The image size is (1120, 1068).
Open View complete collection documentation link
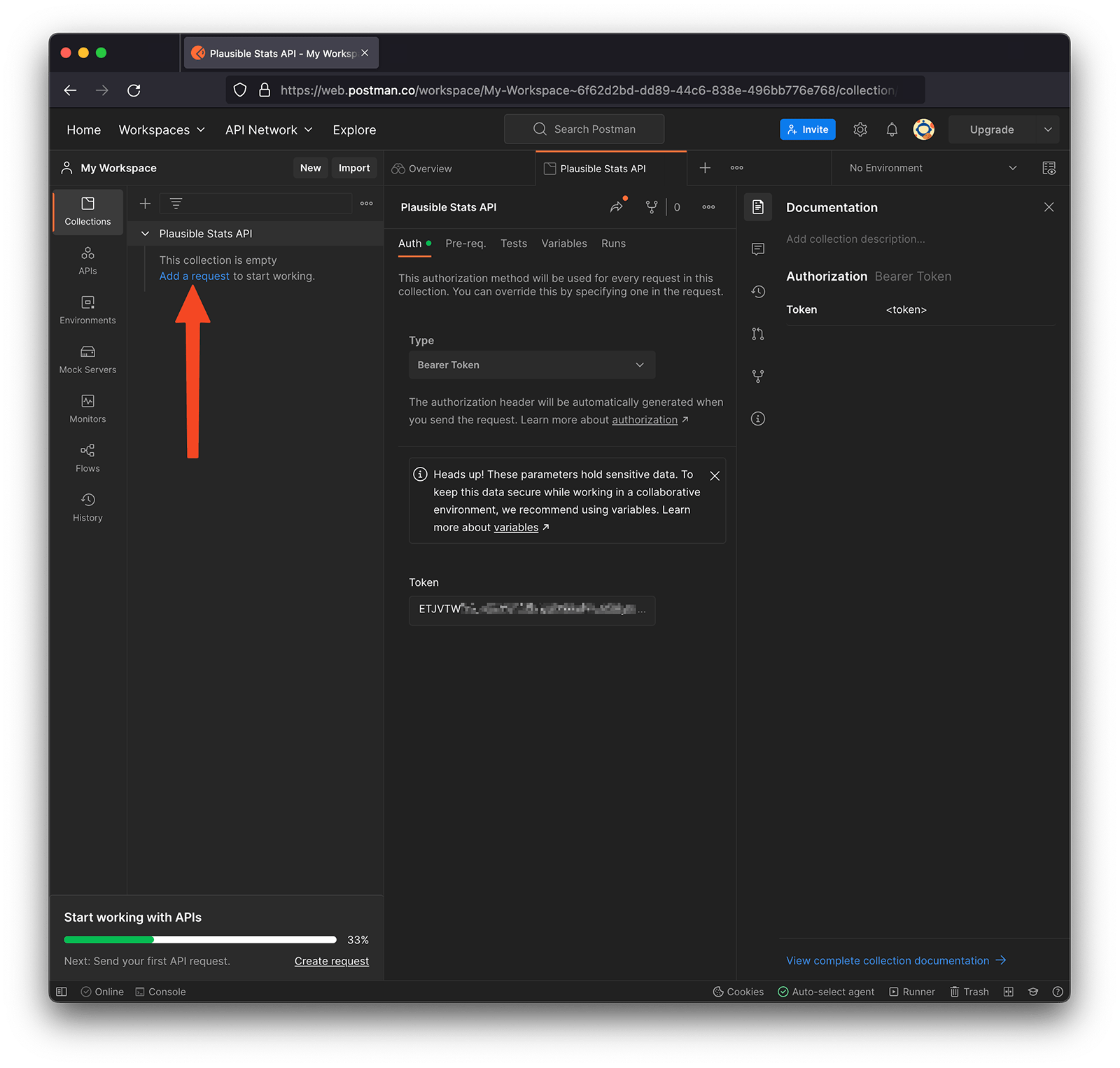[x=895, y=960]
